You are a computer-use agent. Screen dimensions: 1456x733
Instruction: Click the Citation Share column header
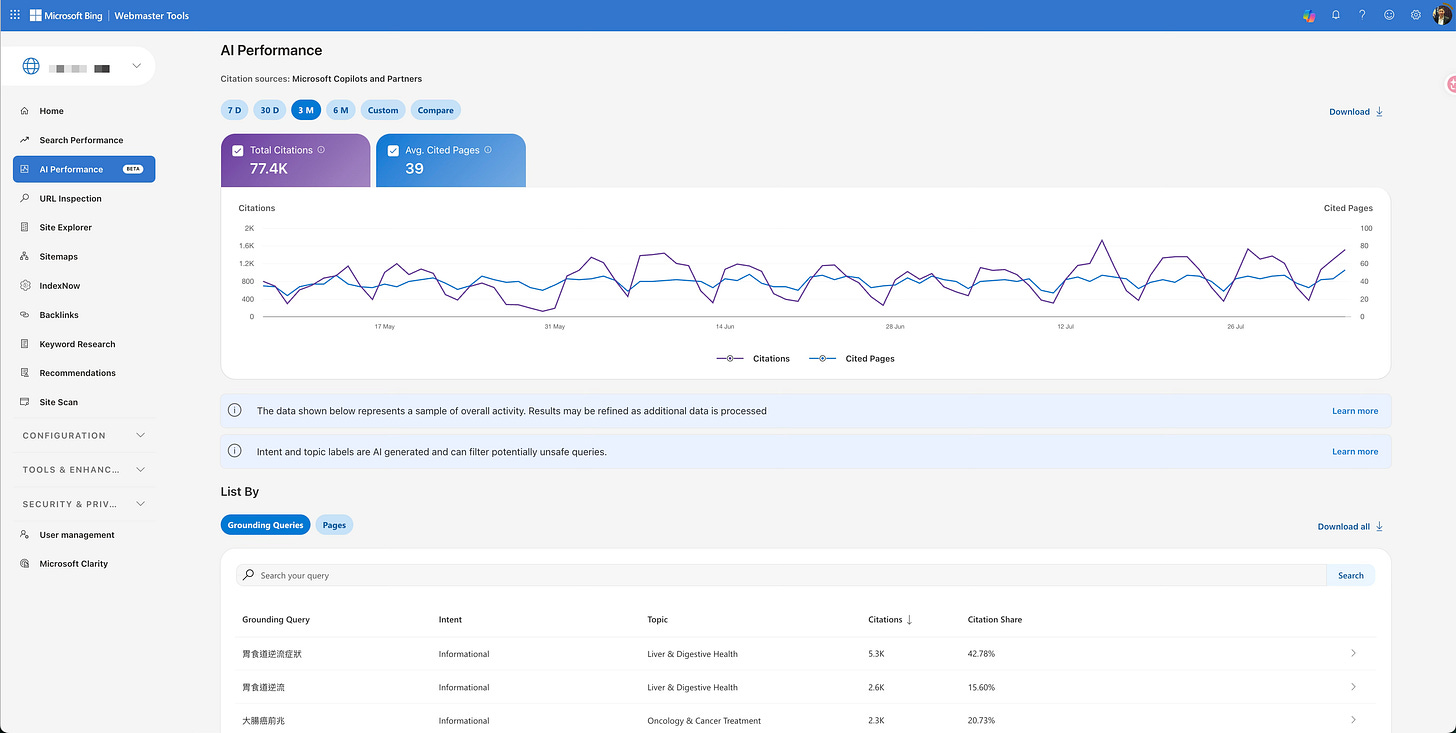[995, 620]
